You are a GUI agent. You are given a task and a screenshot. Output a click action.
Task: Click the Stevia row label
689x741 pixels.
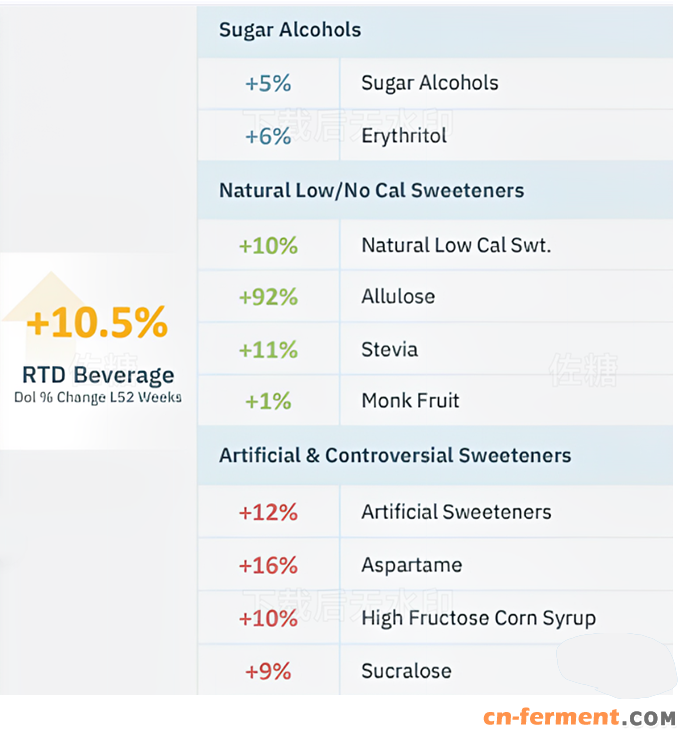tap(389, 350)
